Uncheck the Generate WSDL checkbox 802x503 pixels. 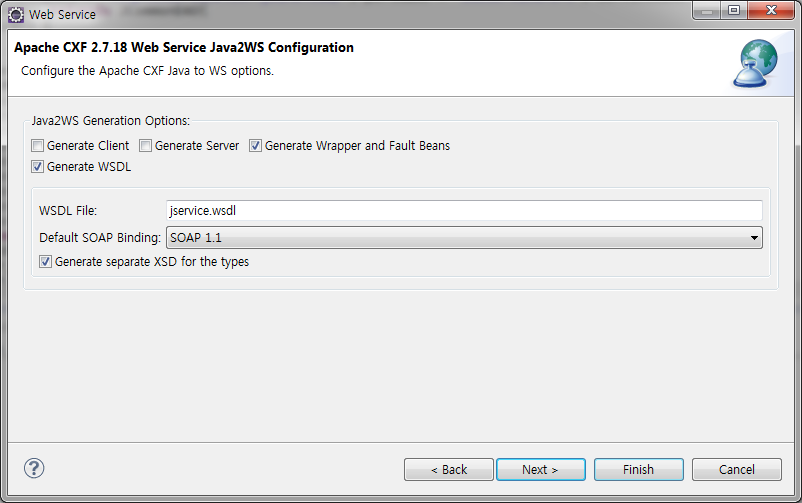point(37,167)
